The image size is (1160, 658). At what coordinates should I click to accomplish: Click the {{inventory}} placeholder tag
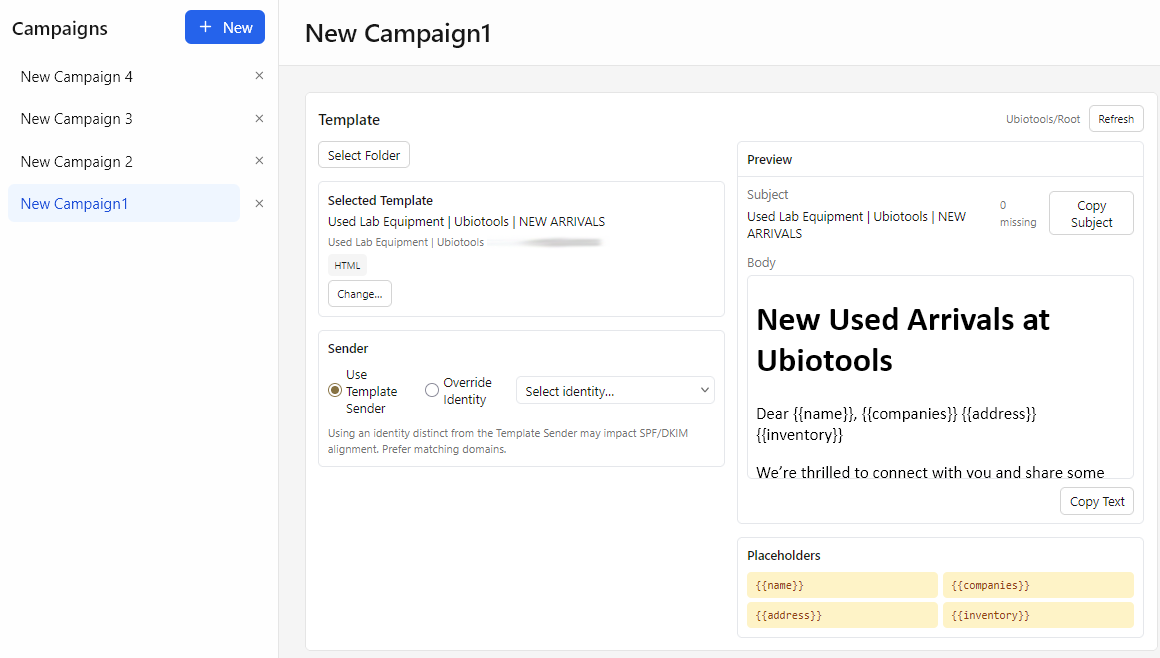pyautogui.click(x=1038, y=615)
